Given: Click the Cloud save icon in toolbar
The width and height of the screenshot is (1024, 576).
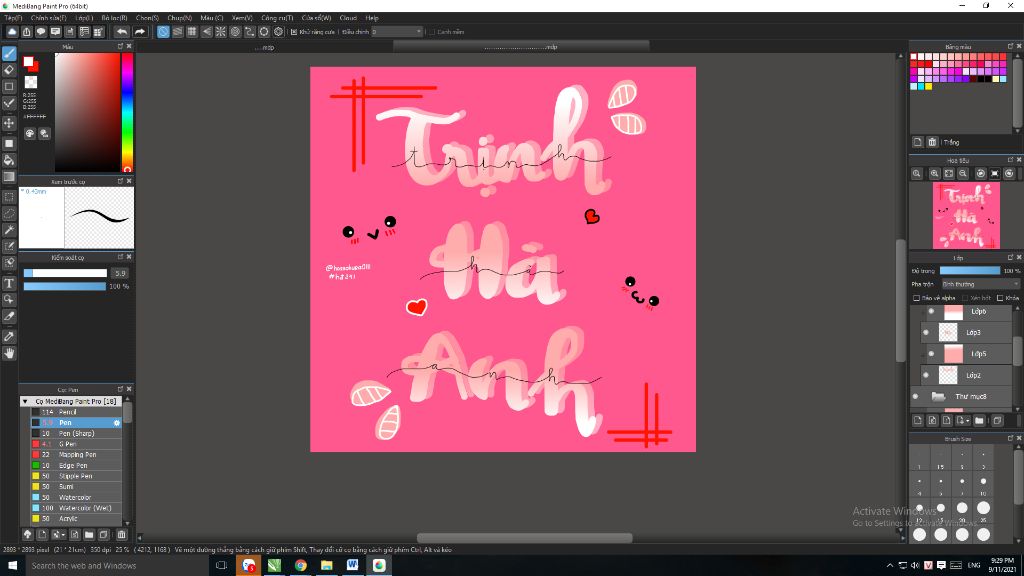Looking at the screenshot, I should [12, 31].
